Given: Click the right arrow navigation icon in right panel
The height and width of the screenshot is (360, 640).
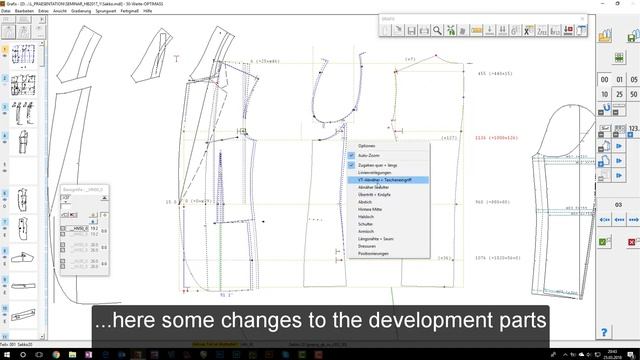Looking at the screenshot, I should point(633,220).
